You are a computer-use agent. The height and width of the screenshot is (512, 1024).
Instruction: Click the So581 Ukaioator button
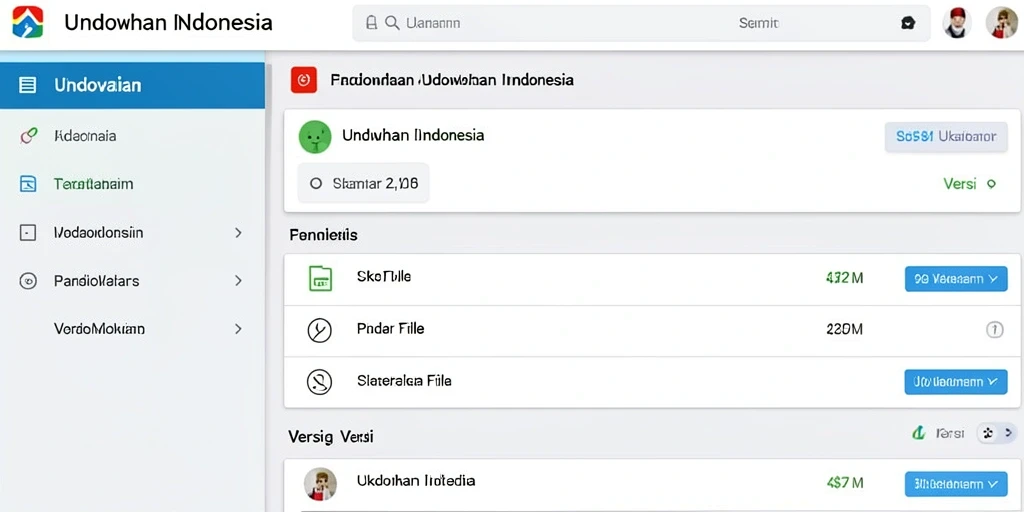click(946, 136)
